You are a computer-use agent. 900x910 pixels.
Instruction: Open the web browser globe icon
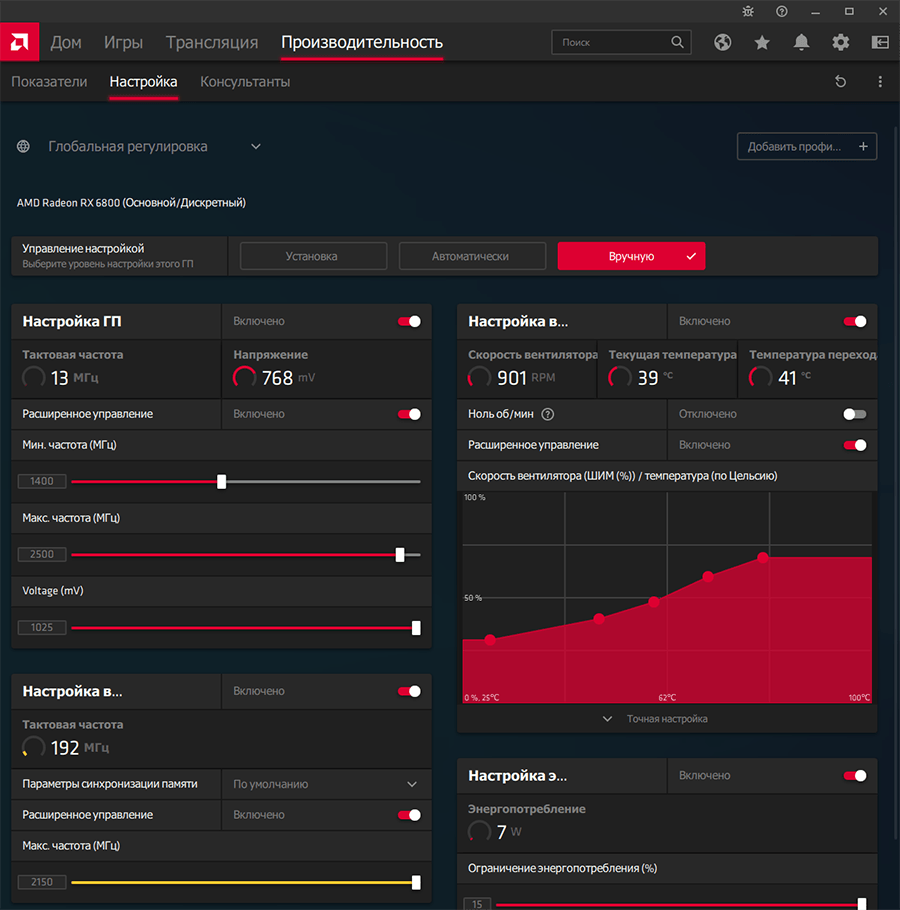723,43
